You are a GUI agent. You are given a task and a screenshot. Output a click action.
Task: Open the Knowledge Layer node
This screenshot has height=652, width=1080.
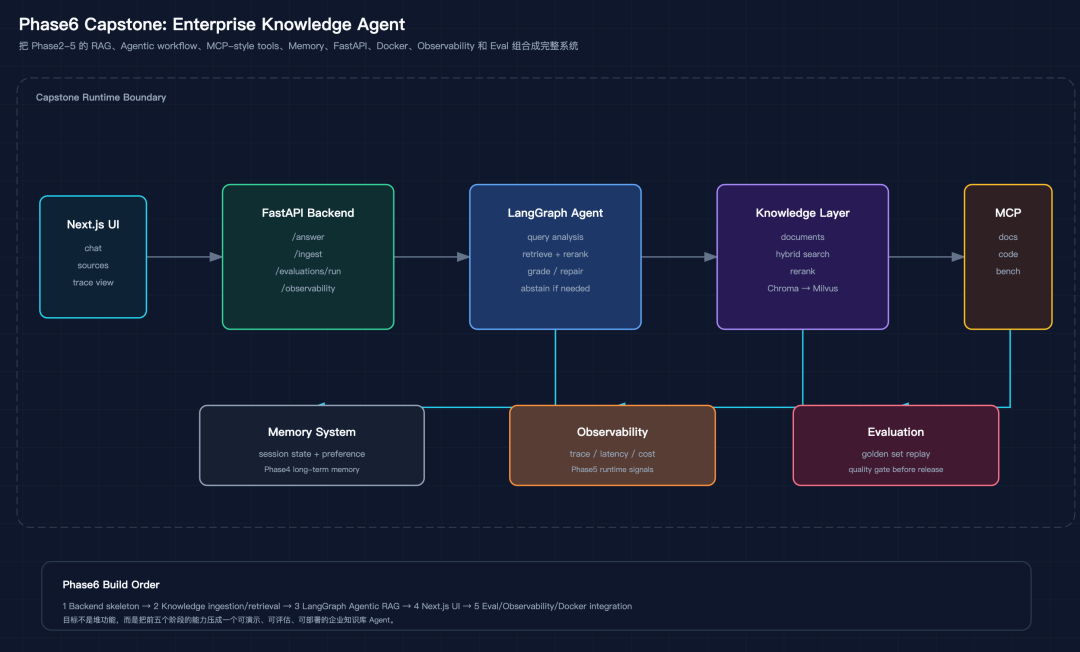(x=802, y=257)
